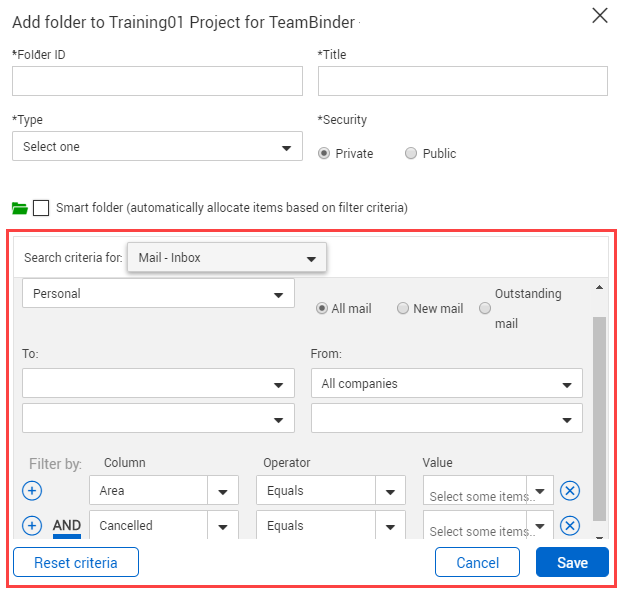
Task: Choose the Outstanding mail radio button
Action: point(485,308)
